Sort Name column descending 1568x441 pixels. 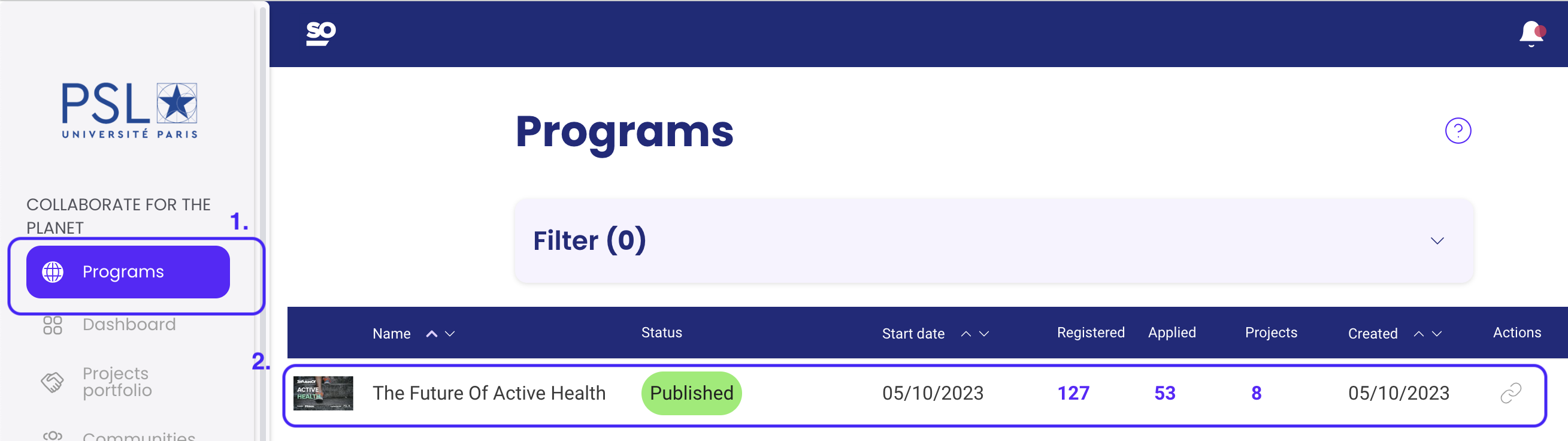tap(450, 334)
